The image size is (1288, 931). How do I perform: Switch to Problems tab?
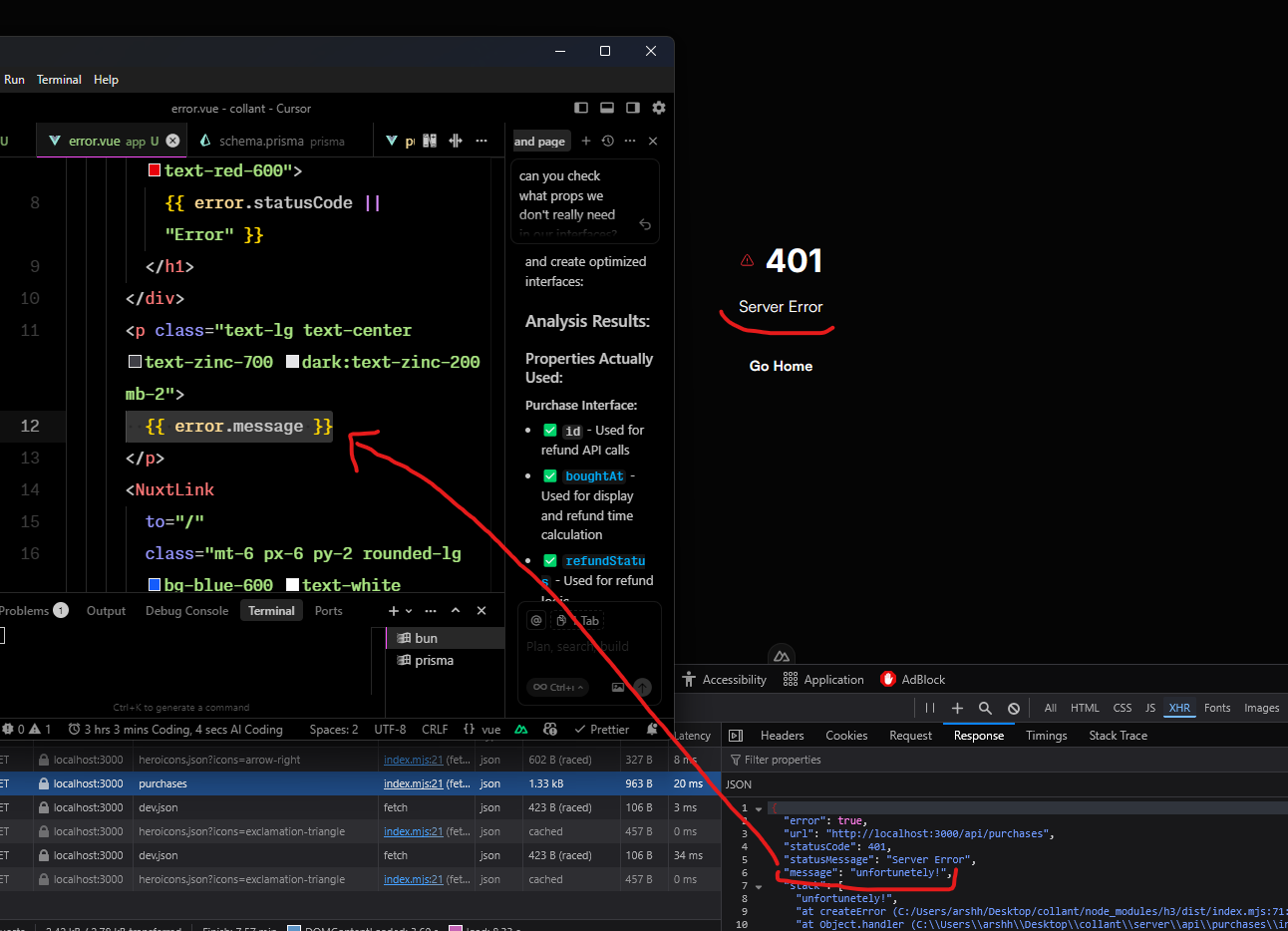point(34,611)
